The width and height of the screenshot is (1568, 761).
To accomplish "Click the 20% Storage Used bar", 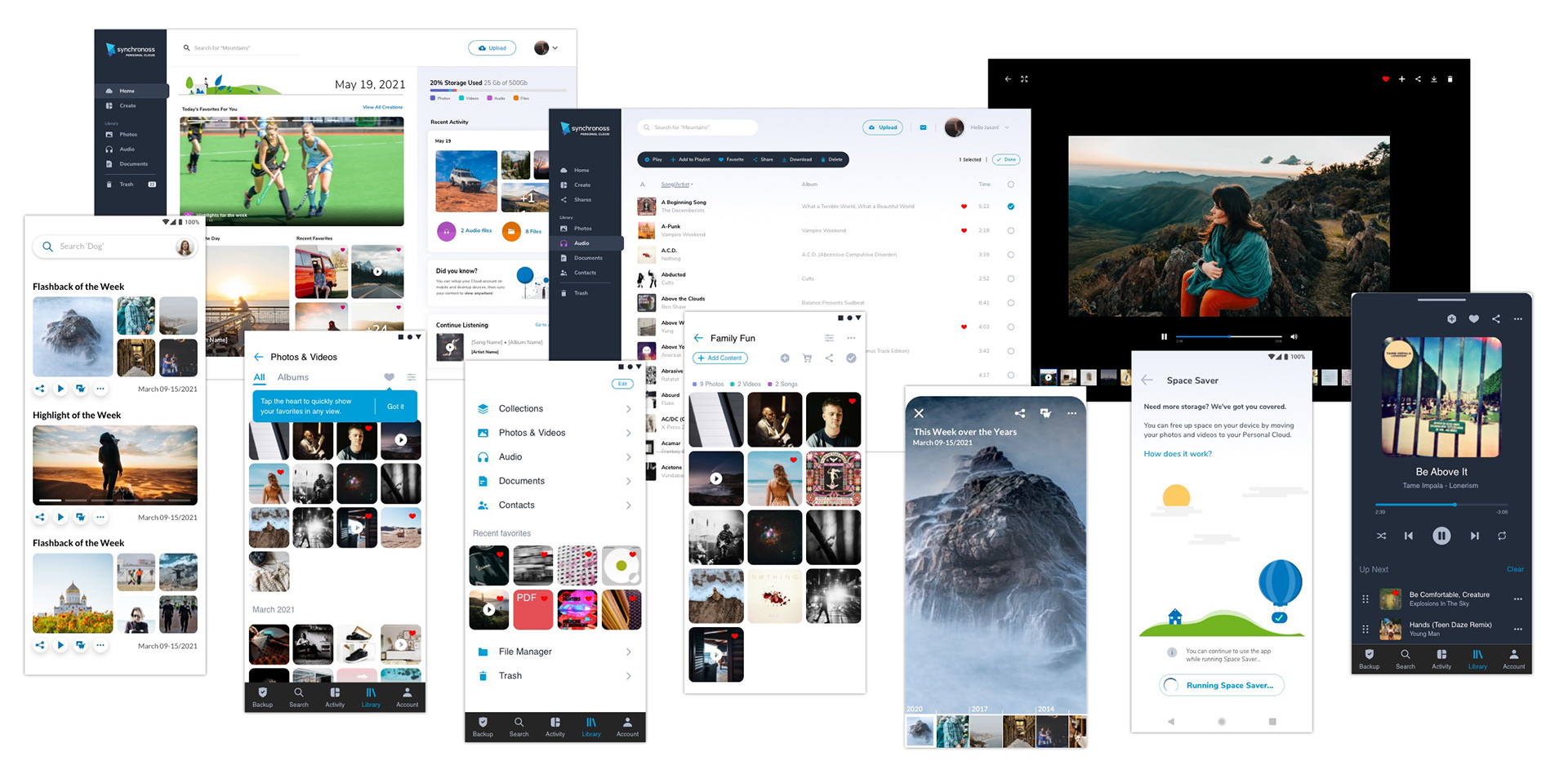I will click(x=498, y=90).
